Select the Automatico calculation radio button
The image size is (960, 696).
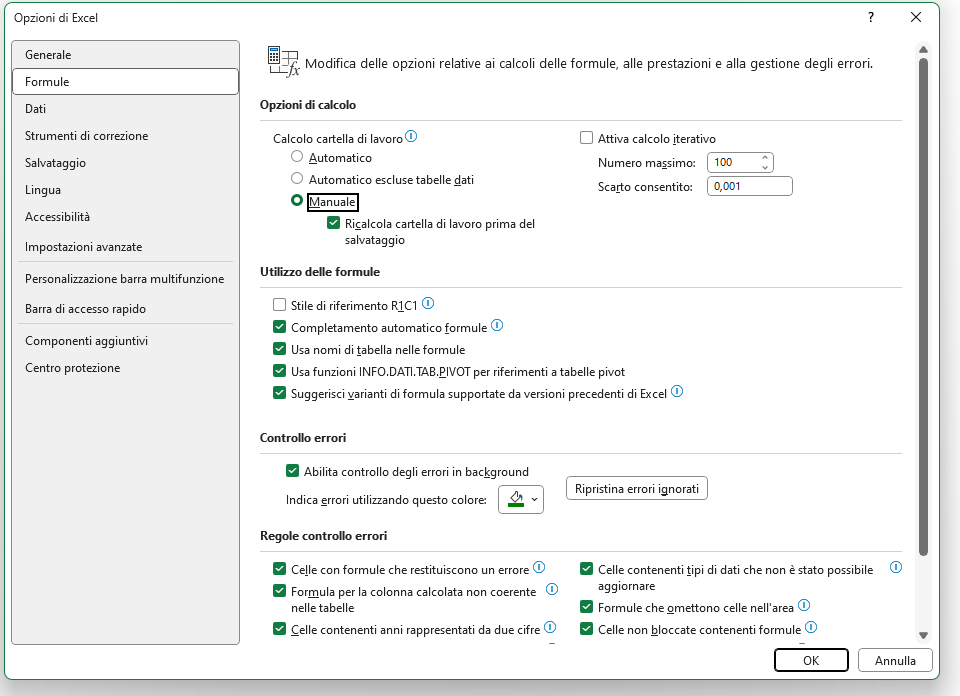pos(297,157)
